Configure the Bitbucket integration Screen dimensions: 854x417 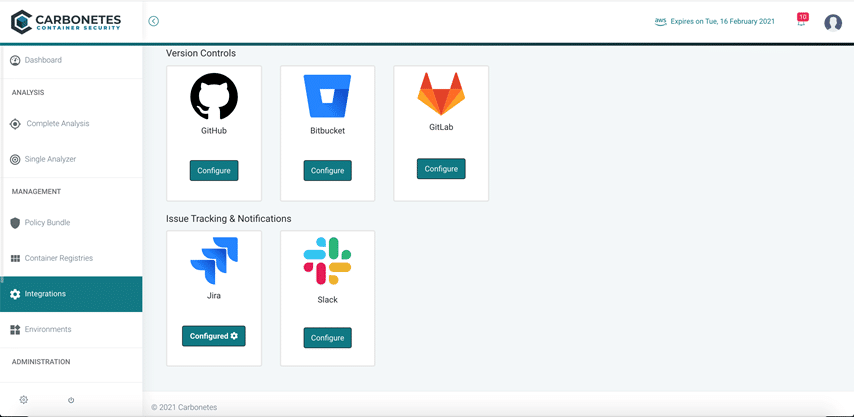tap(327, 170)
